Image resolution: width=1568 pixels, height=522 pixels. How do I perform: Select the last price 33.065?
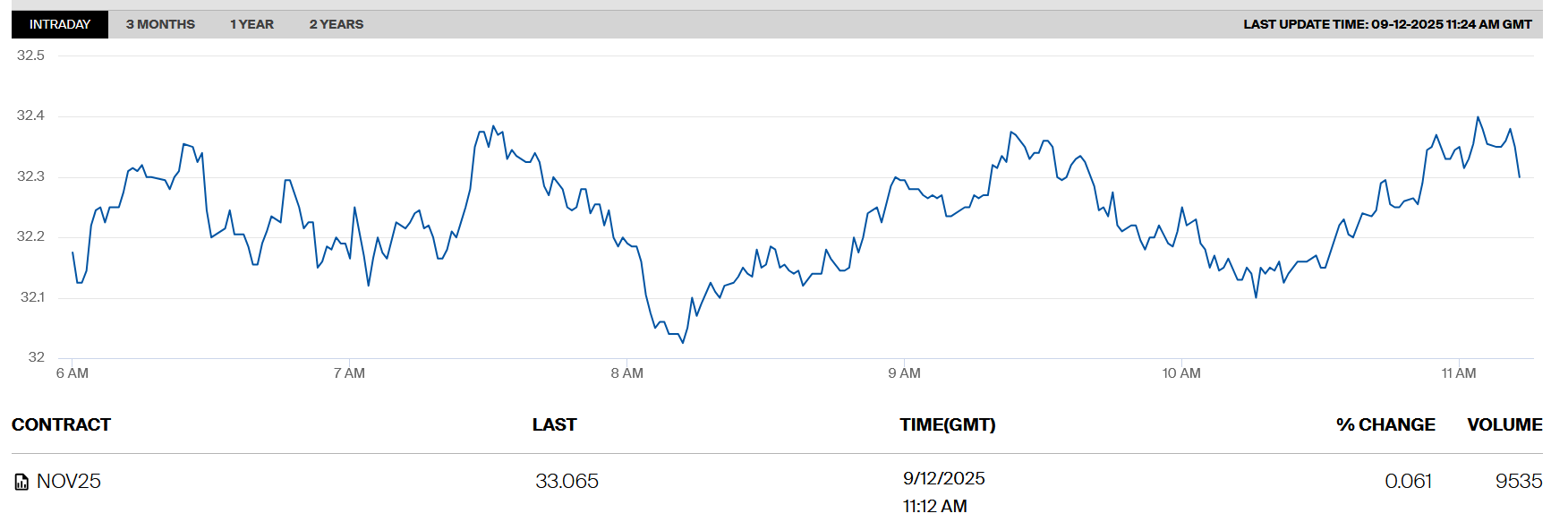(x=567, y=482)
